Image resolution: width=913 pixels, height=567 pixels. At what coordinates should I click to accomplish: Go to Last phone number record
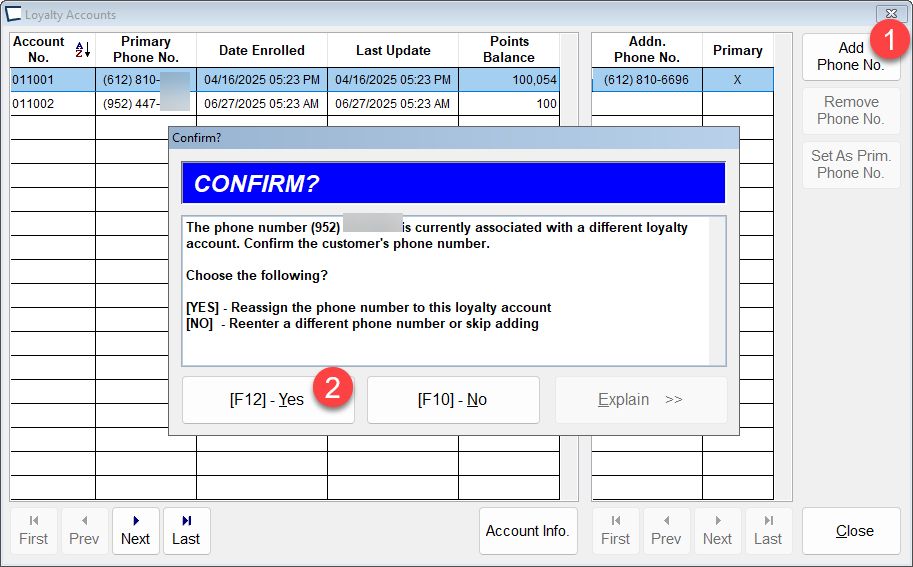click(x=767, y=531)
